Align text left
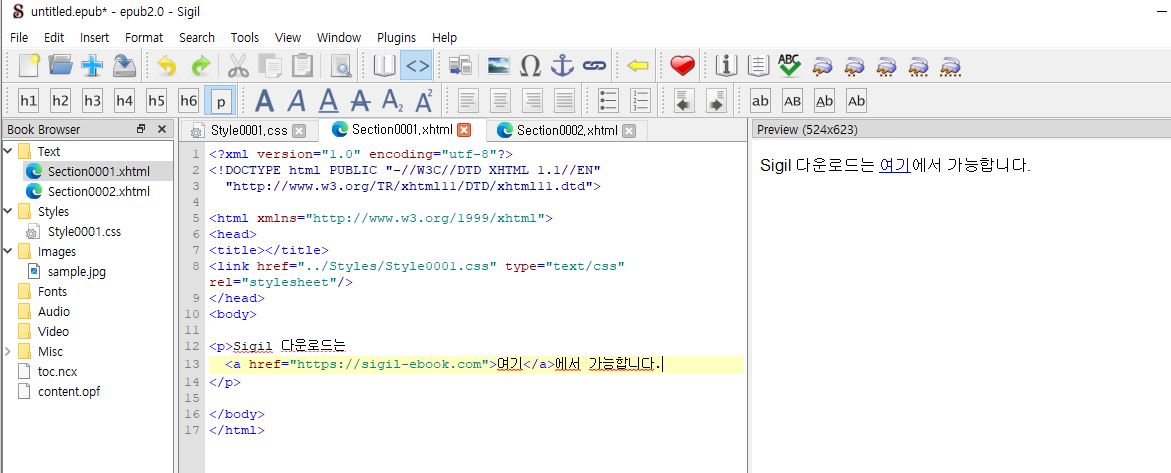Viewport: 1171px width, 473px height. [468, 101]
